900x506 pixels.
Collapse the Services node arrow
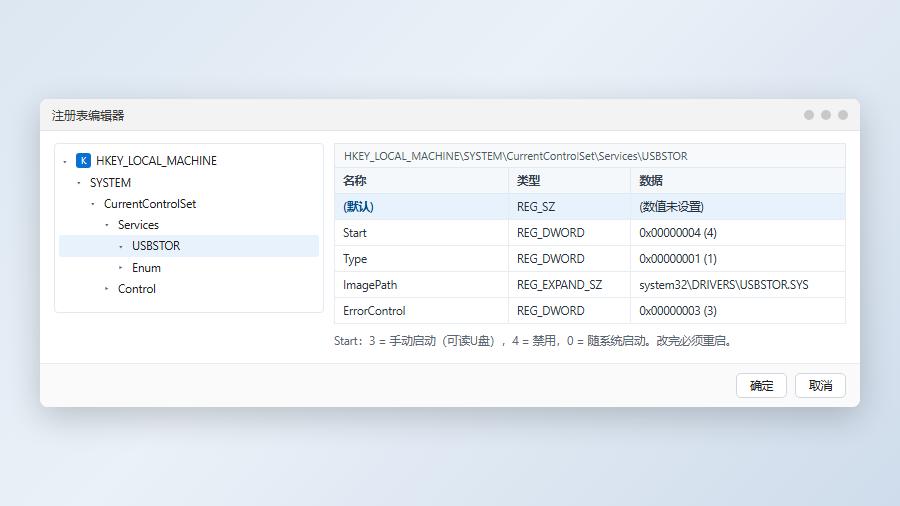click(107, 225)
